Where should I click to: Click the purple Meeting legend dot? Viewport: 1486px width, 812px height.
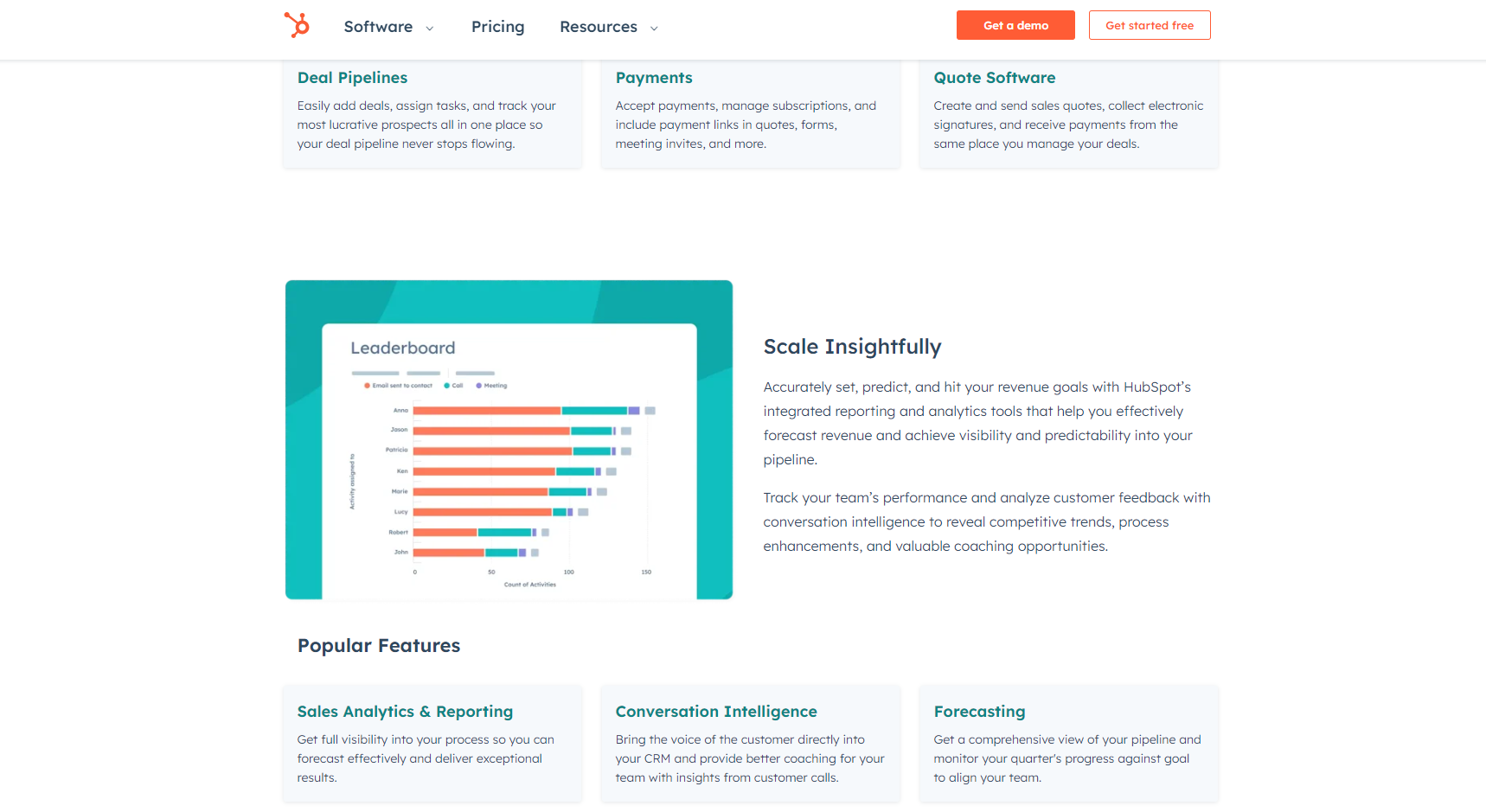click(x=479, y=386)
